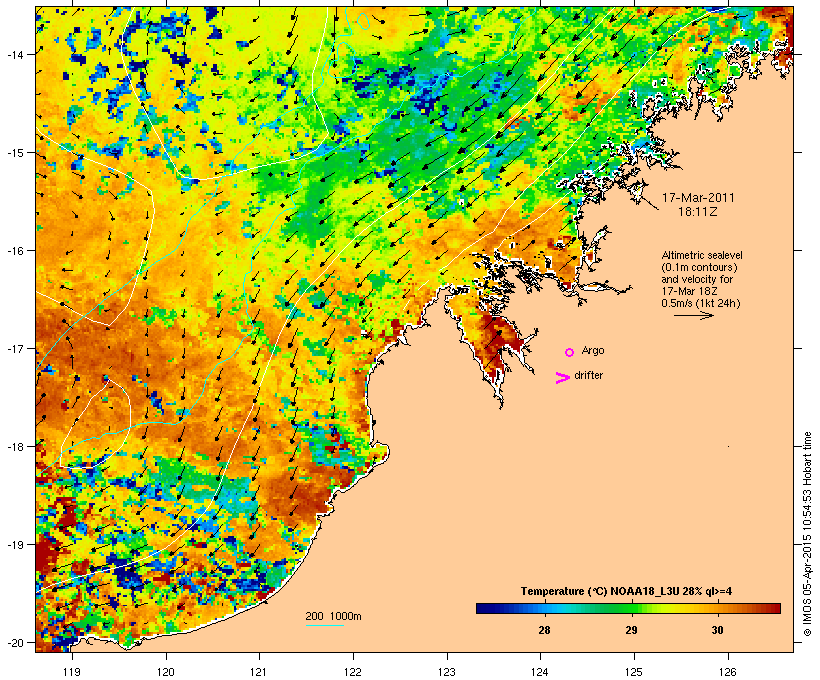Click the '30' colorbar tick label
This screenshot has height=680, width=820.
click(718, 630)
